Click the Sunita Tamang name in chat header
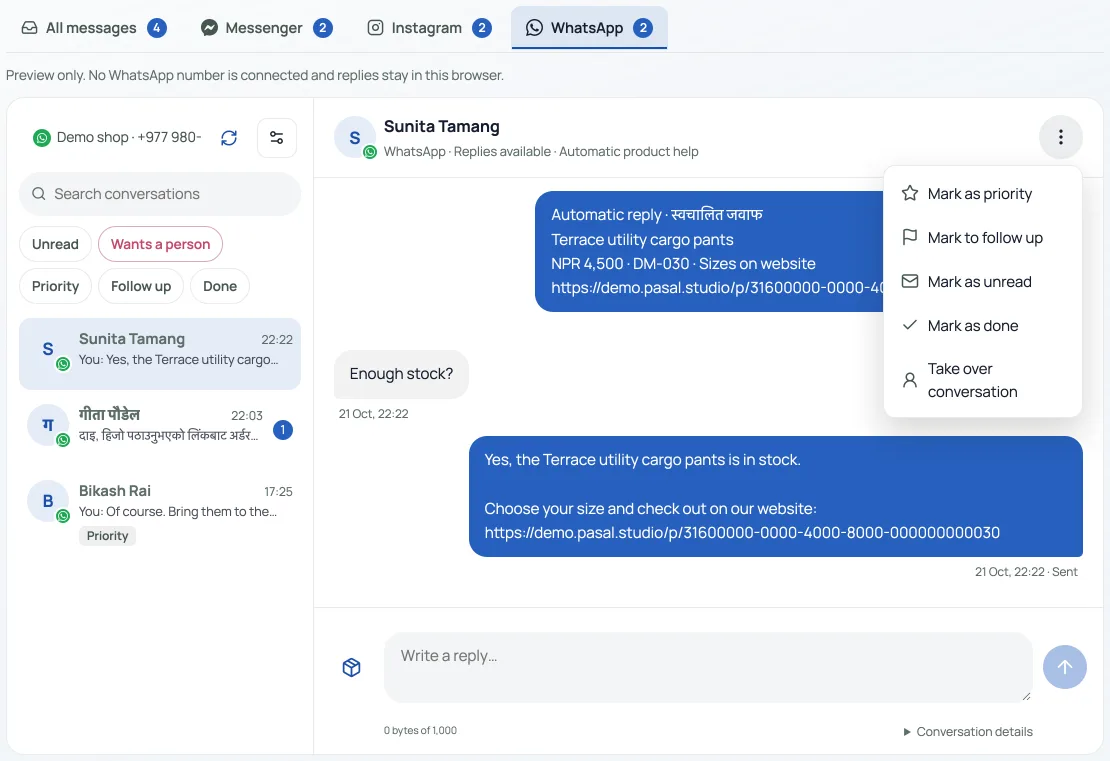Viewport: 1110px width, 761px height. 441,127
